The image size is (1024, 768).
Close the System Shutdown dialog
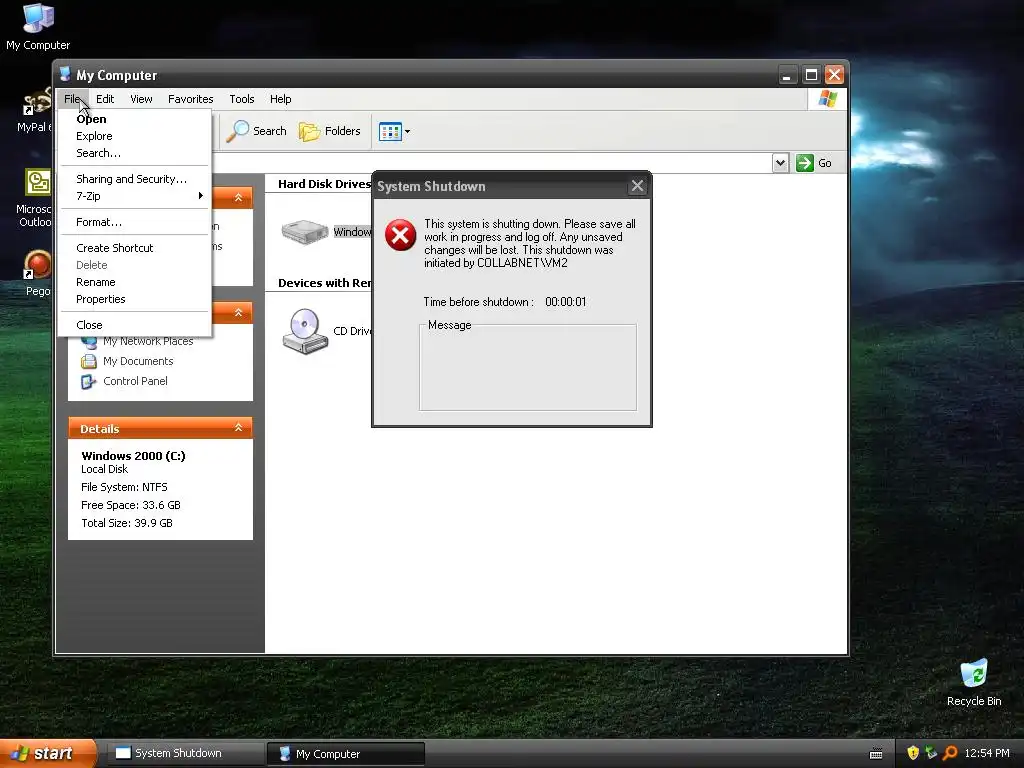(x=637, y=186)
